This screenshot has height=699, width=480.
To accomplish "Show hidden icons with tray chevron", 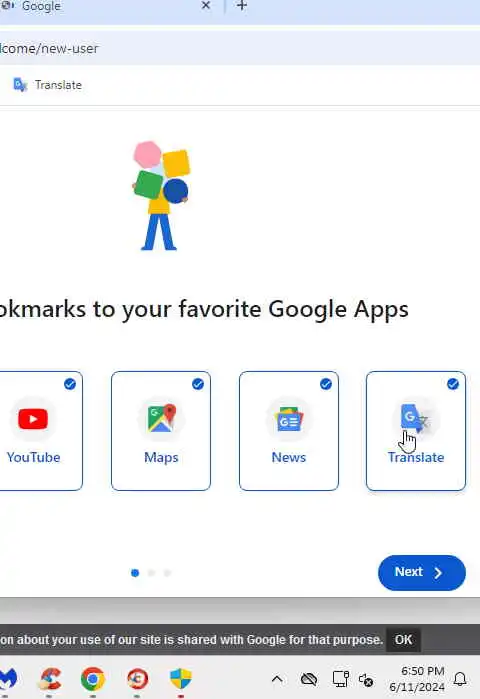I will click(x=277, y=679).
